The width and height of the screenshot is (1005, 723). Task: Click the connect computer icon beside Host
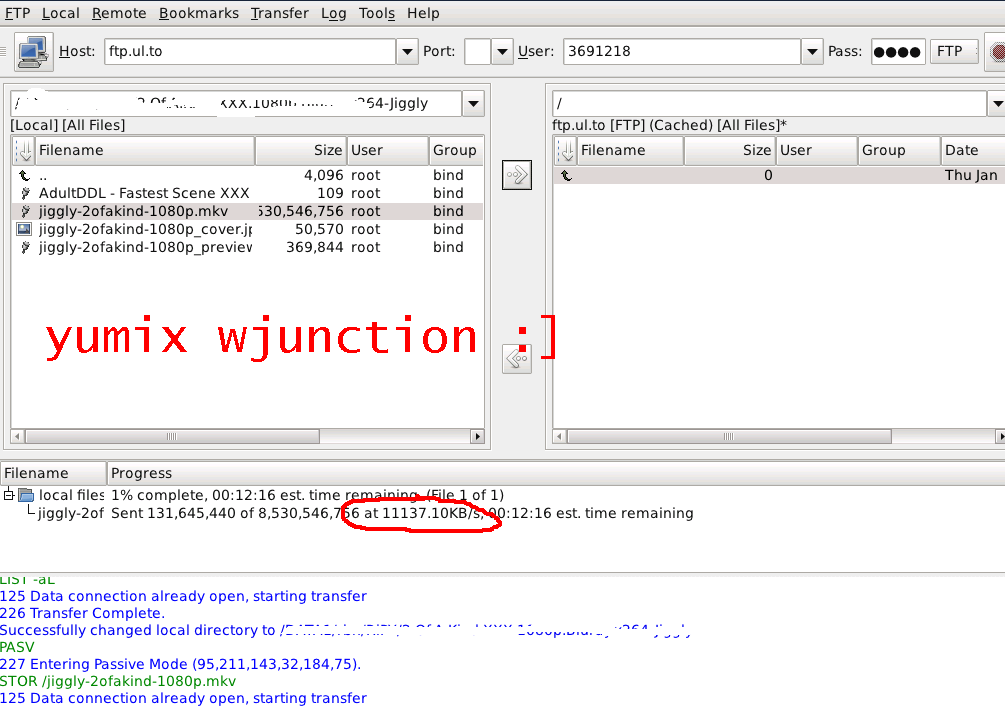pos(33,52)
